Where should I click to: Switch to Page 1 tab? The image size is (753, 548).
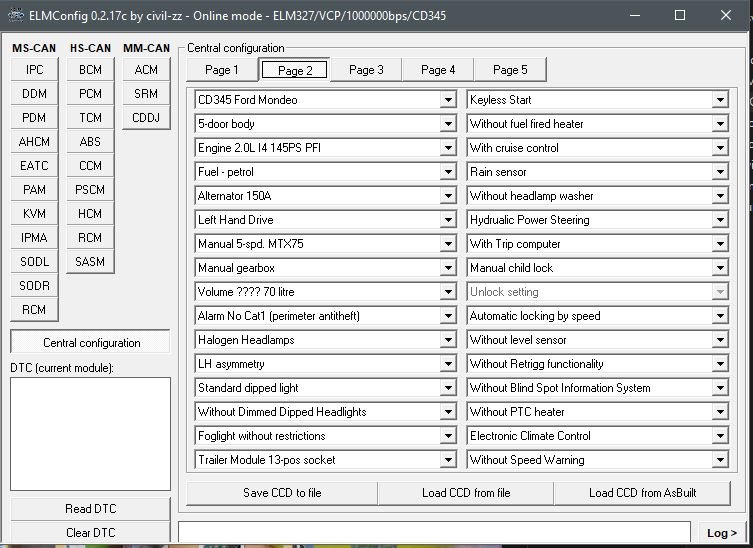[221, 70]
